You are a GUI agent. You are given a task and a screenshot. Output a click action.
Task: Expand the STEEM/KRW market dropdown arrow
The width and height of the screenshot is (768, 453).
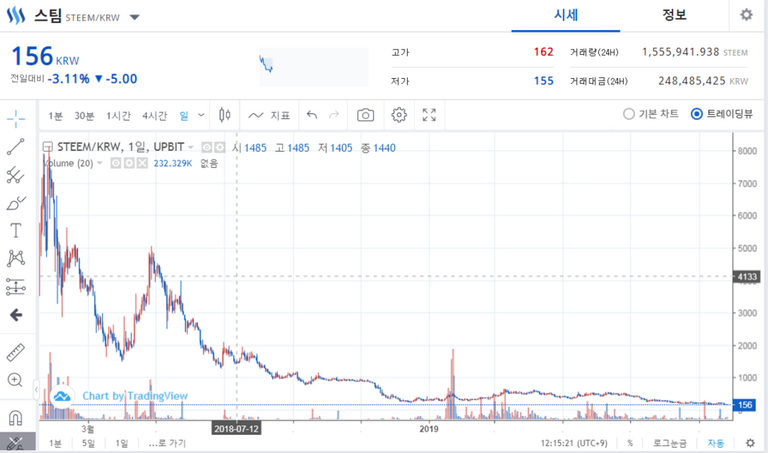(x=135, y=18)
